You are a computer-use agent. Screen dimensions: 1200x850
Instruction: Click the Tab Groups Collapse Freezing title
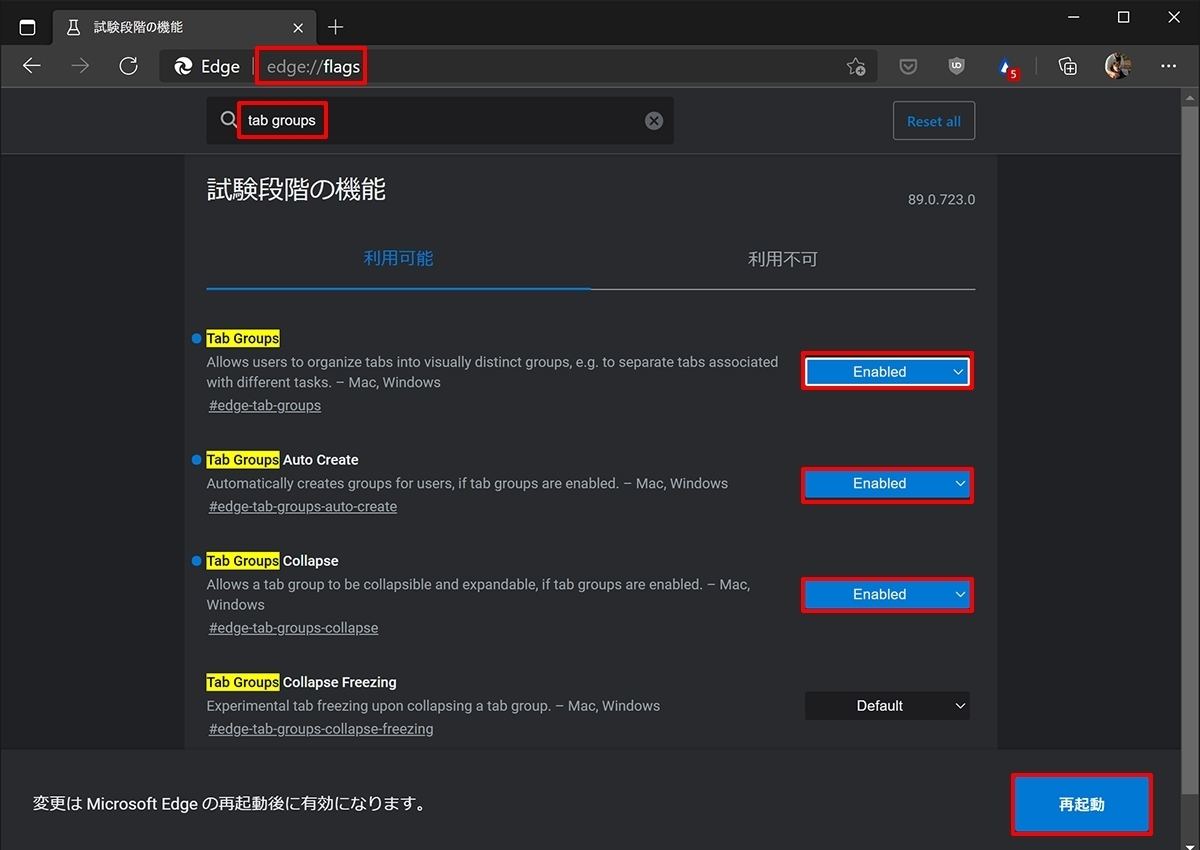(x=301, y=682)
